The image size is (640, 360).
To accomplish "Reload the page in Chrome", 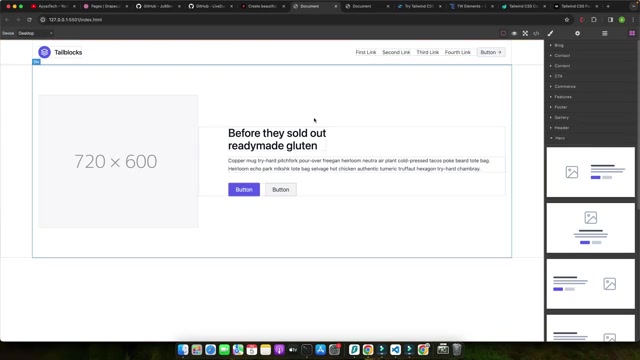I will pyautogui.click(x=29, y=20).
